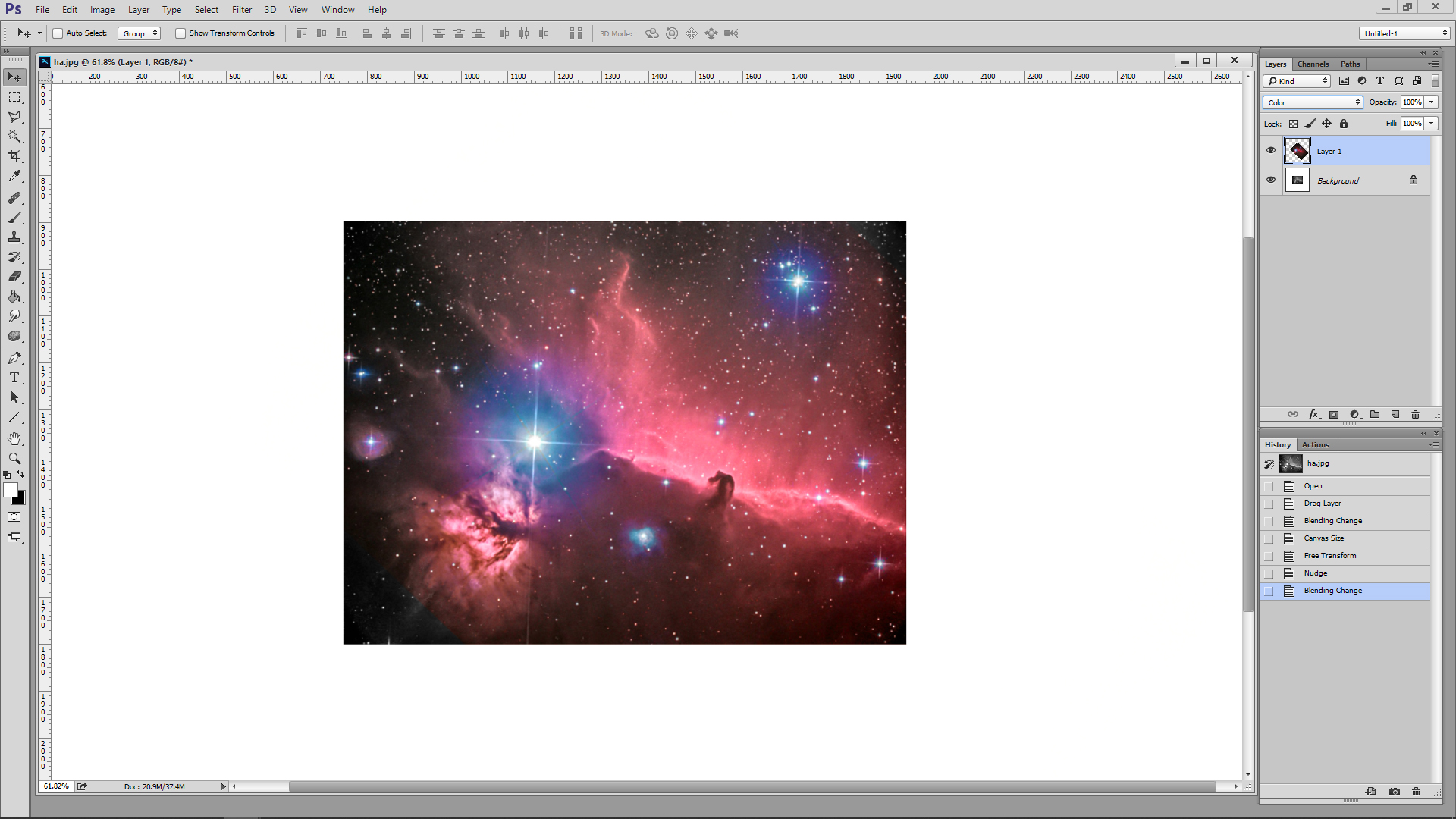Open status bar info arrow menu
Viewport: 1456px width, 819px height.
pyautogui.click(x=223, y=786)
